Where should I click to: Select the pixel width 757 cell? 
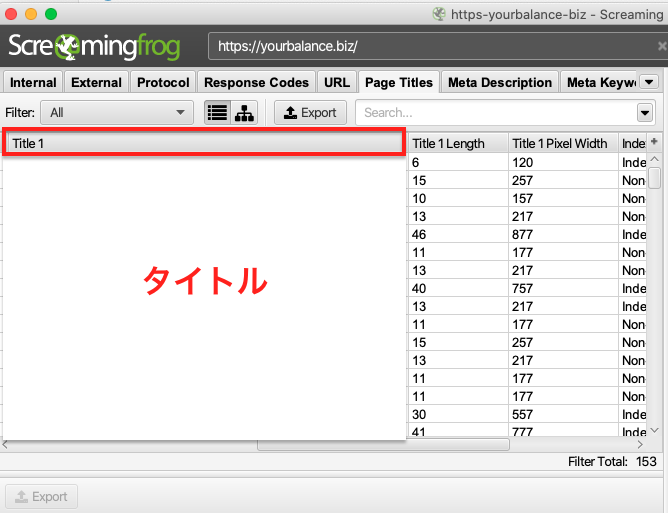(563, 288)
